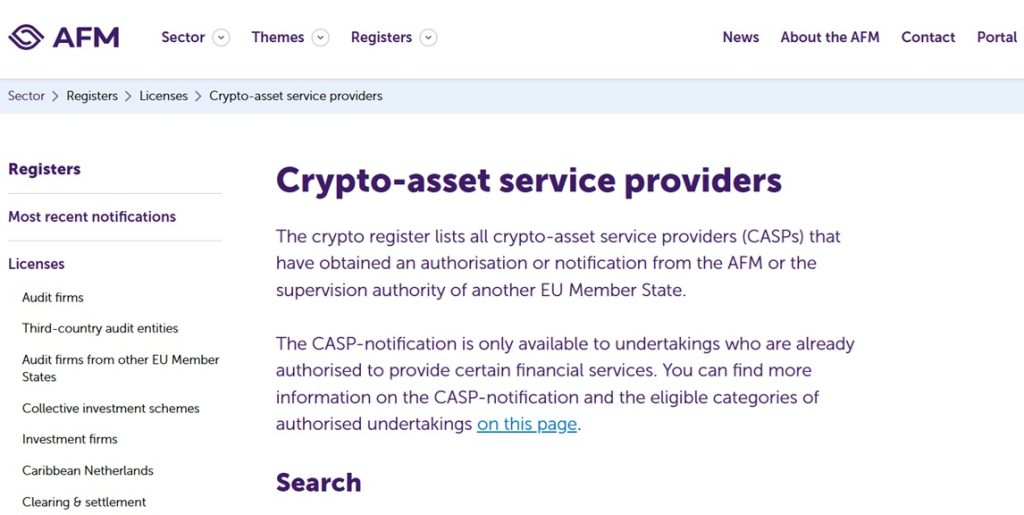Select Caribbean Netherlands sidebar entry
The width and height of the screenshot is (1024, 515).
click(88, 470)
